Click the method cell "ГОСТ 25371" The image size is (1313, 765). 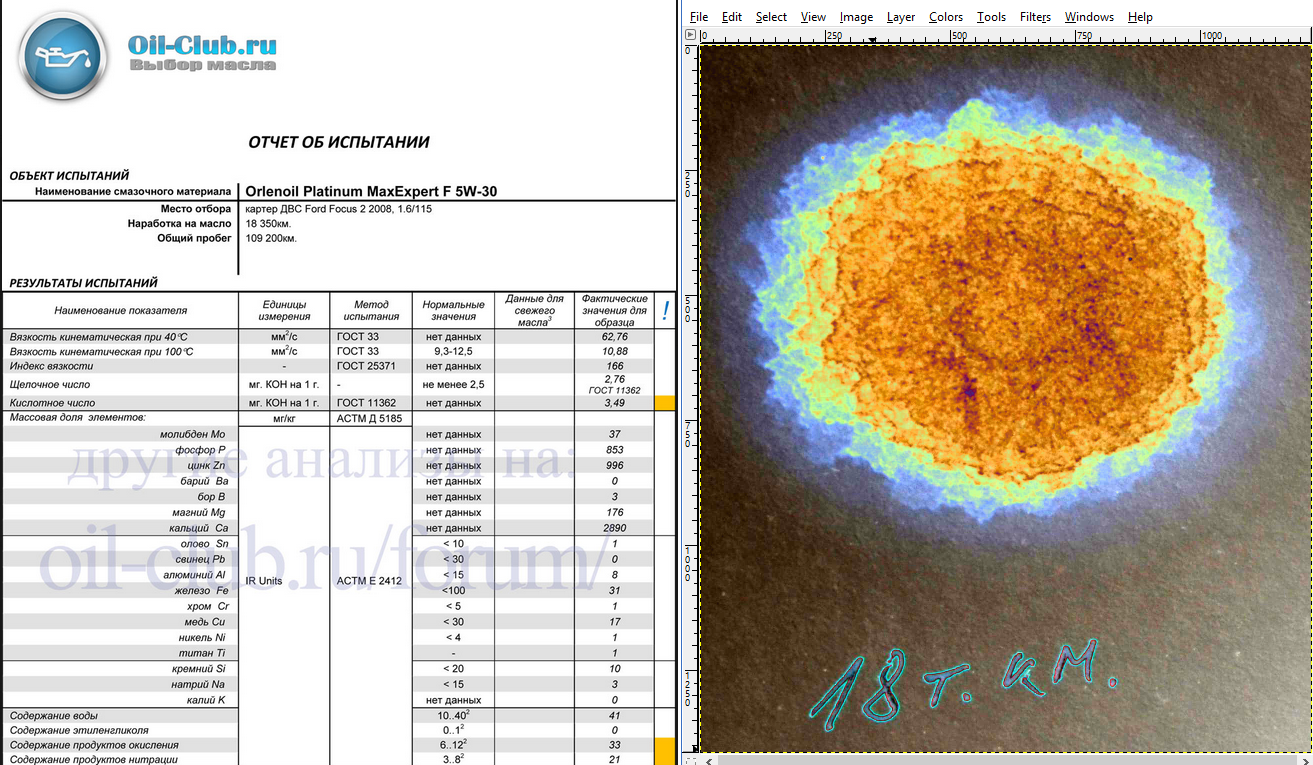366,367
